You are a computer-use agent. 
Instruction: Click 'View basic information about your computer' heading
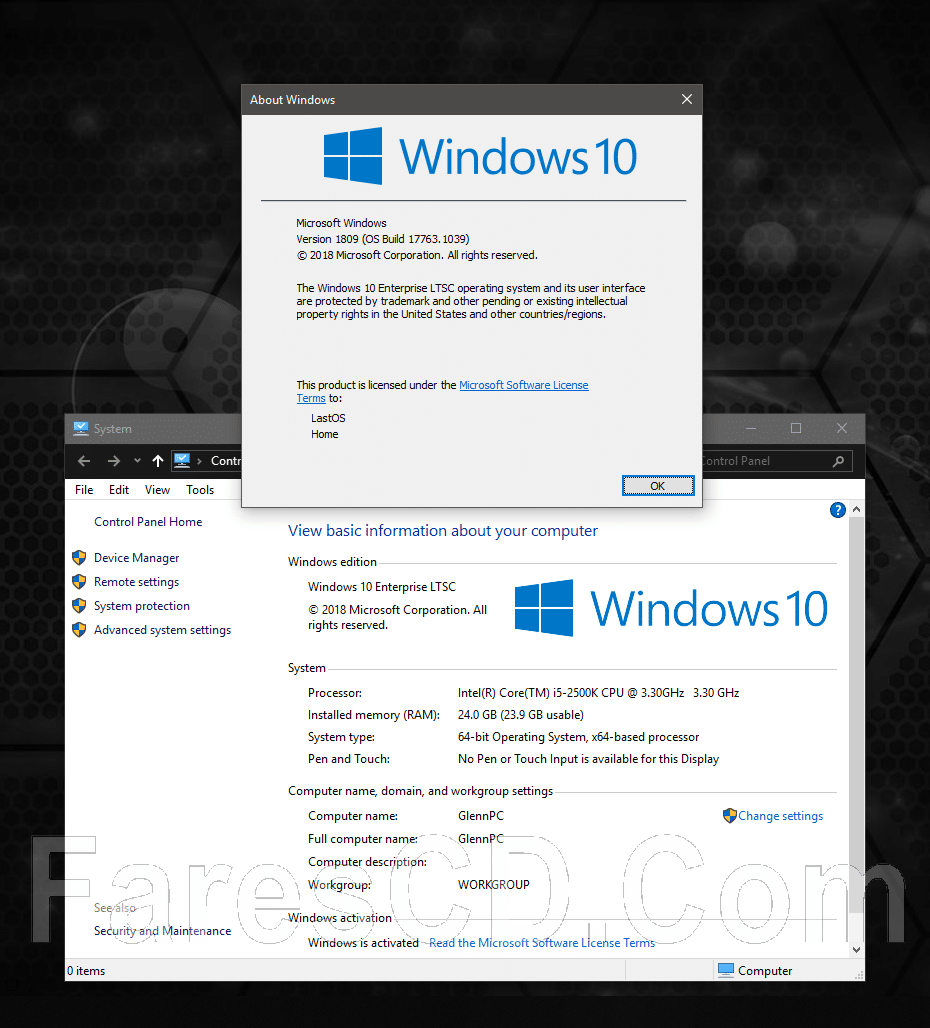[443, 530]
